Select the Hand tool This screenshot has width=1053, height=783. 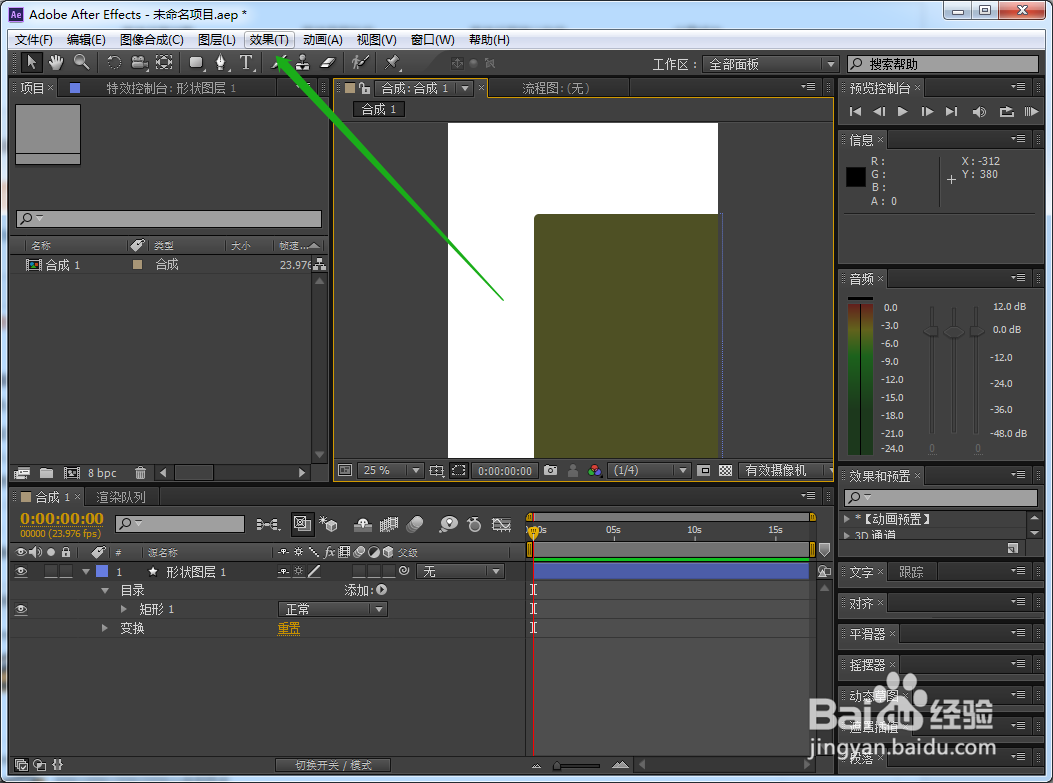pyautogui.click(x=56, y=63)
